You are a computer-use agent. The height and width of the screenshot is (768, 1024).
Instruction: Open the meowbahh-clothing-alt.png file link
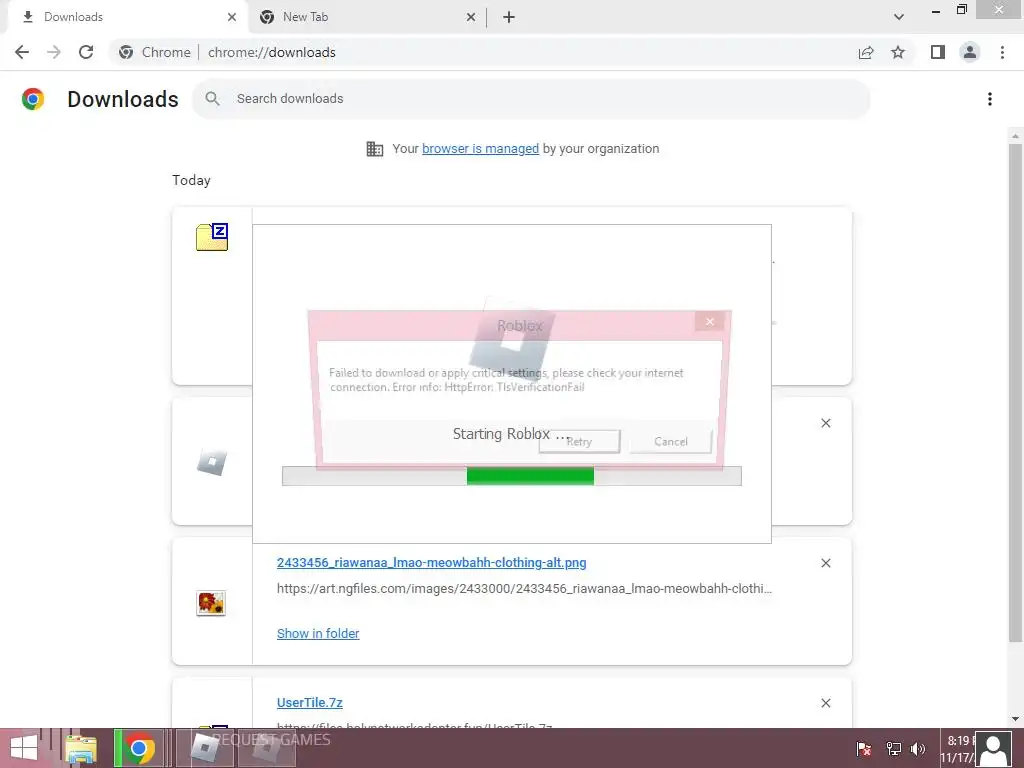click(x=431, y=562)
